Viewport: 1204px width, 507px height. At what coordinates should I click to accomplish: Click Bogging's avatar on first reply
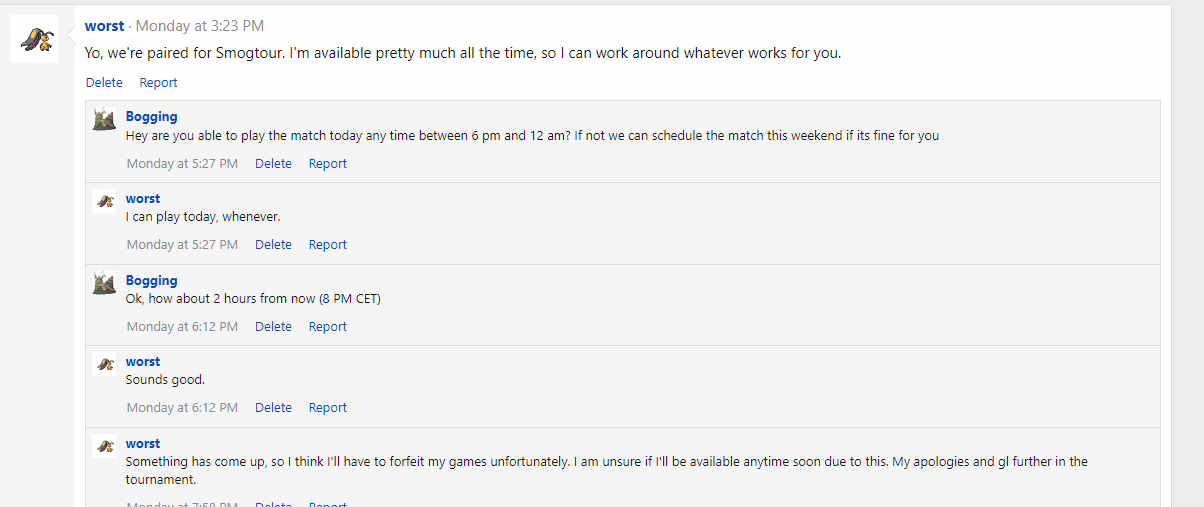[104, 119]
